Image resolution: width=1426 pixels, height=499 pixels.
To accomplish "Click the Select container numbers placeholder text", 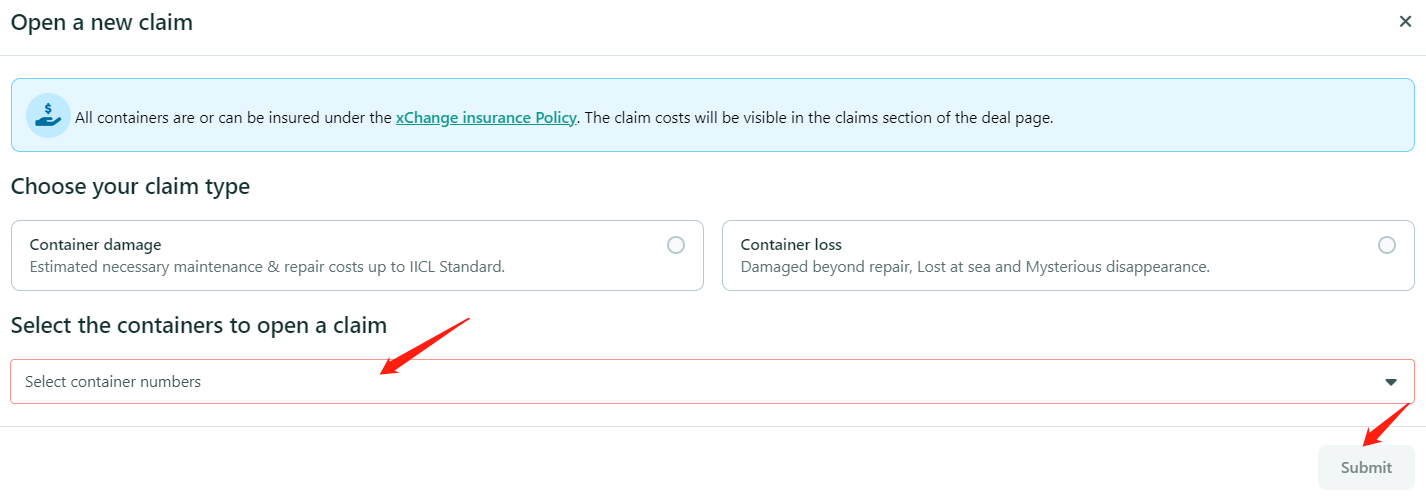I will click(113, 382).
